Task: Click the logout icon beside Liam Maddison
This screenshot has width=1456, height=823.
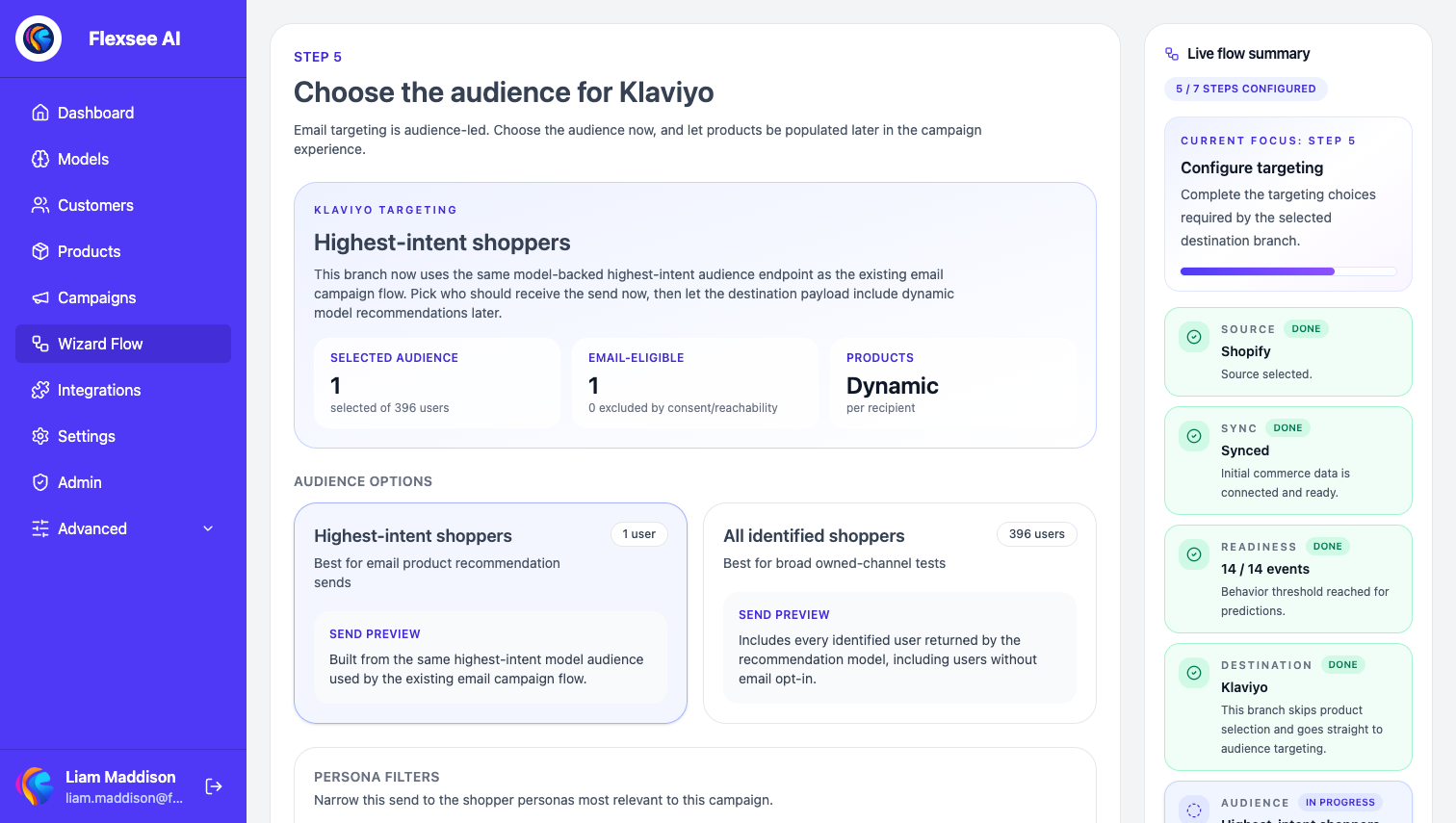Action: 214,786
